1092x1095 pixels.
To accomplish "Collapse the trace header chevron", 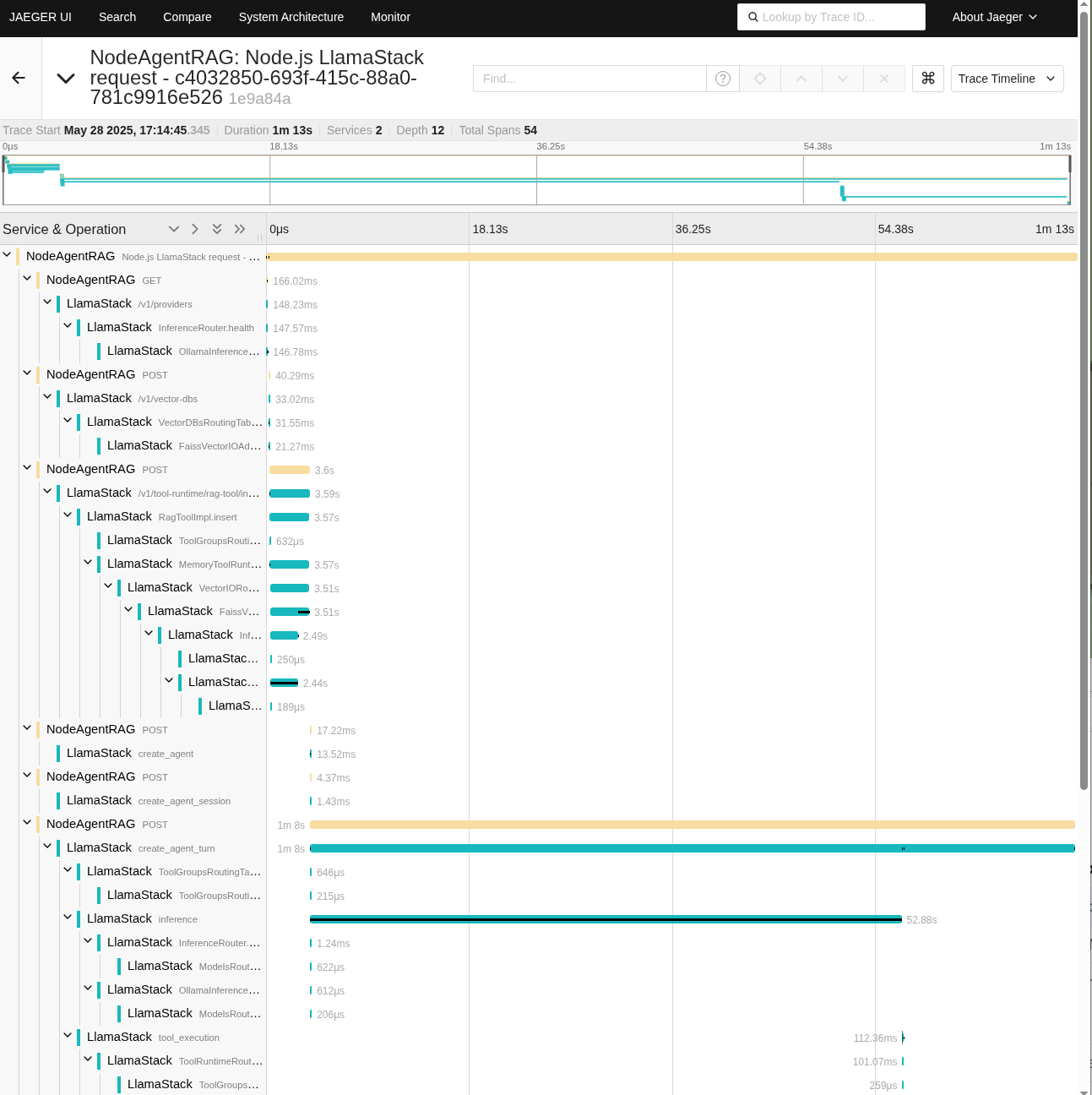I will pyautogui.click(x=66, y=79).
